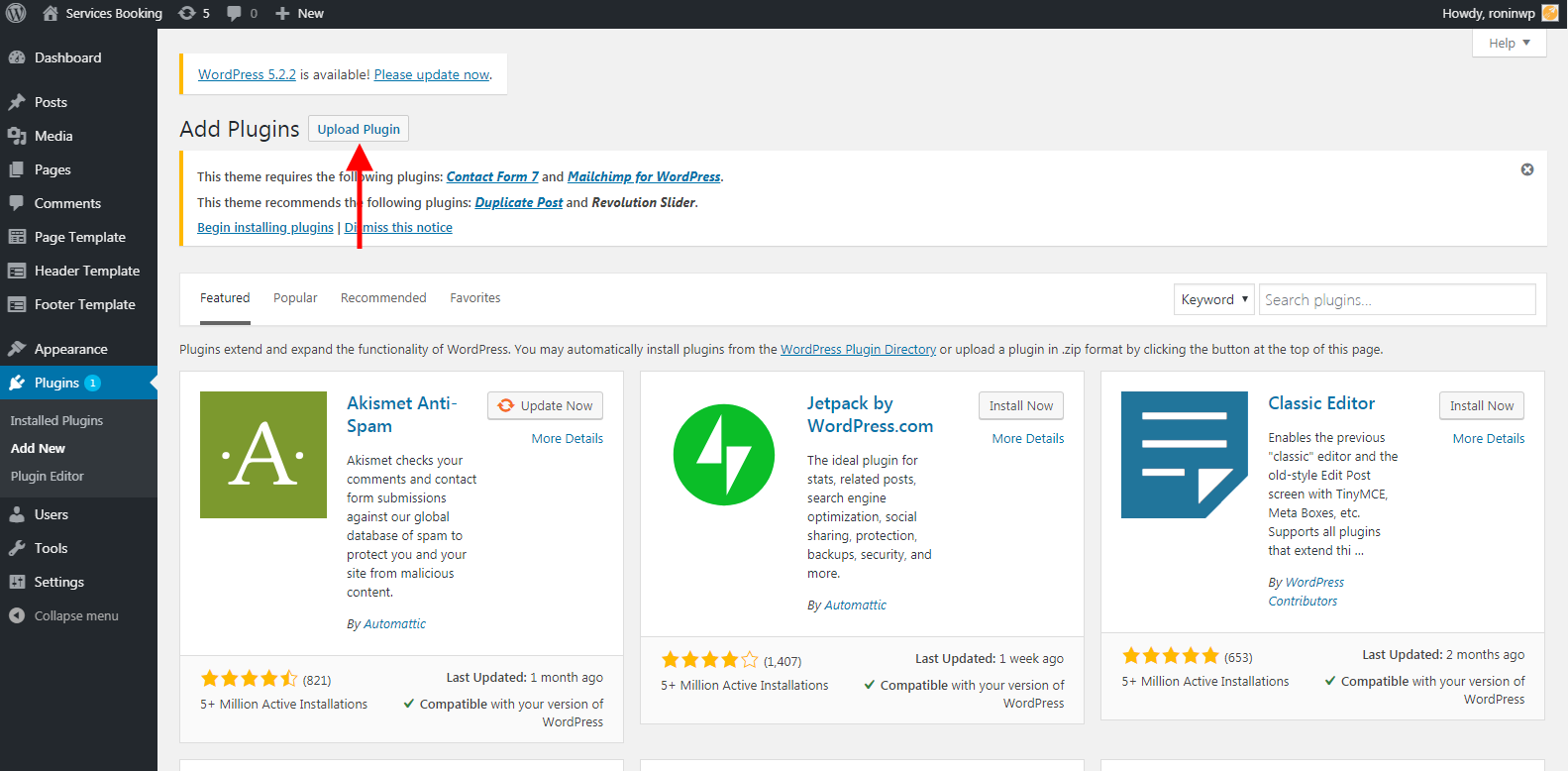Click the Posts pushpin icon
Image resolution: width=1568 pixels, height=771 pixels.
click(x=17, y=102)
